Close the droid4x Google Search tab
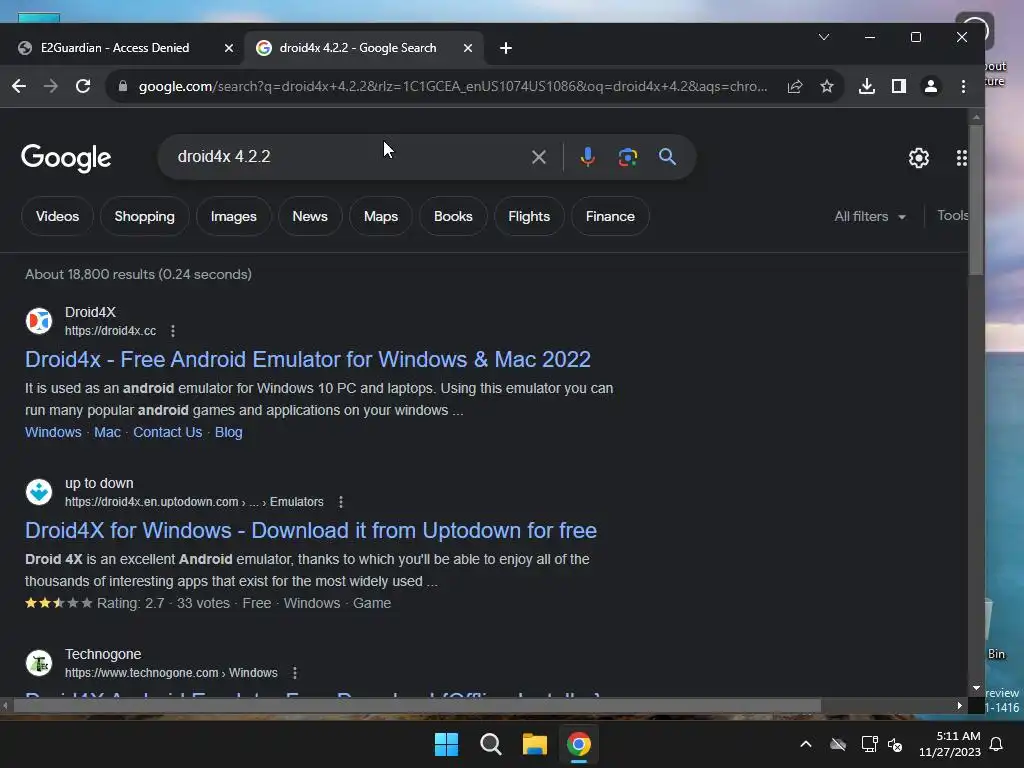 468,48
